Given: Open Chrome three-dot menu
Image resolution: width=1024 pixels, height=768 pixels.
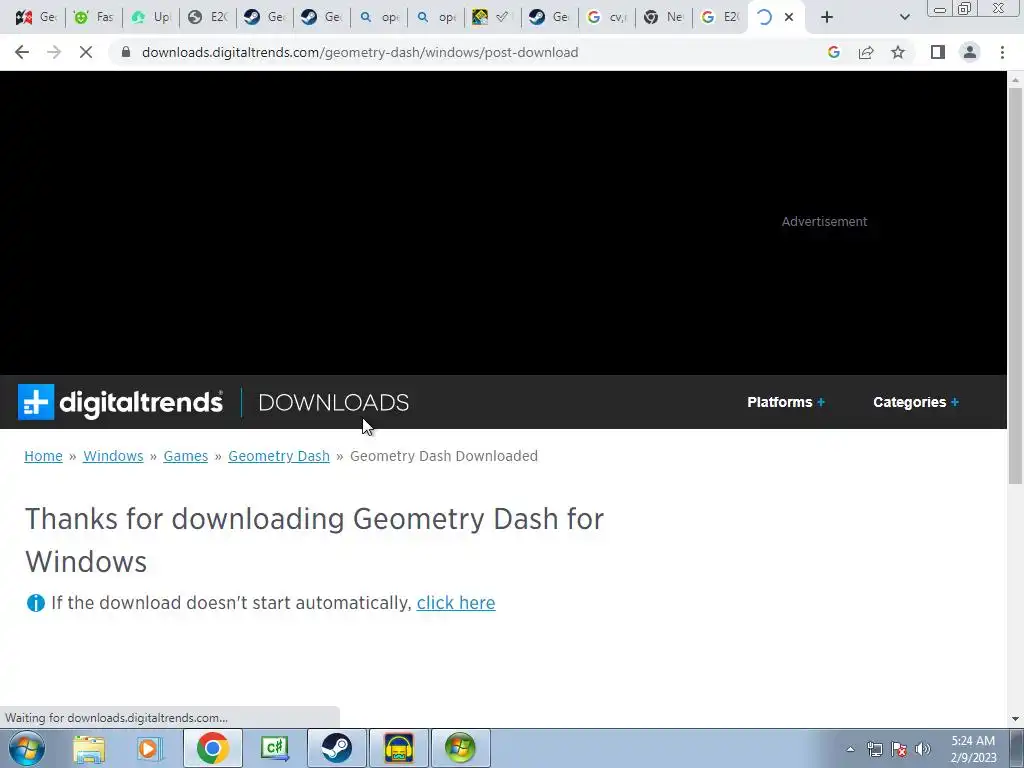Looking at the screenshot, I should pyautogui.click(x=1002, y=52).
